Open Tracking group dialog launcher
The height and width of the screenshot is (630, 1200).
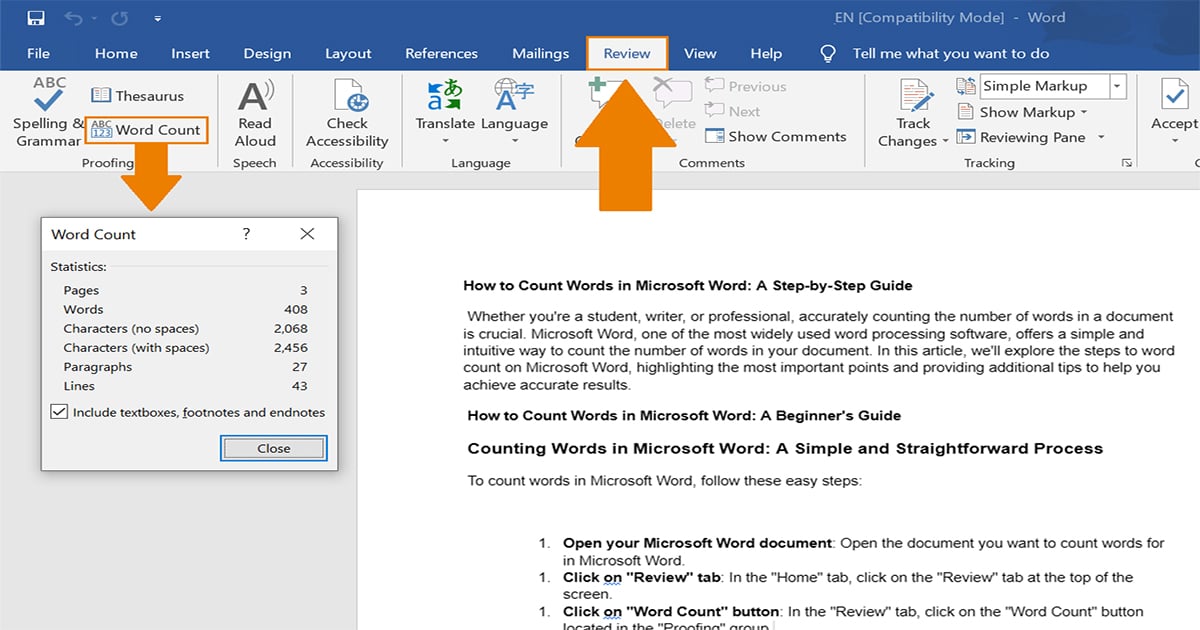click(x=1127, y=162)
